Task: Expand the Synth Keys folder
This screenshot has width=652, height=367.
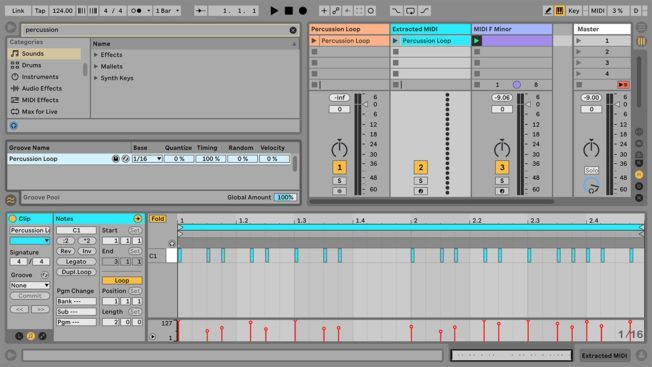Action: pos(96,78)
